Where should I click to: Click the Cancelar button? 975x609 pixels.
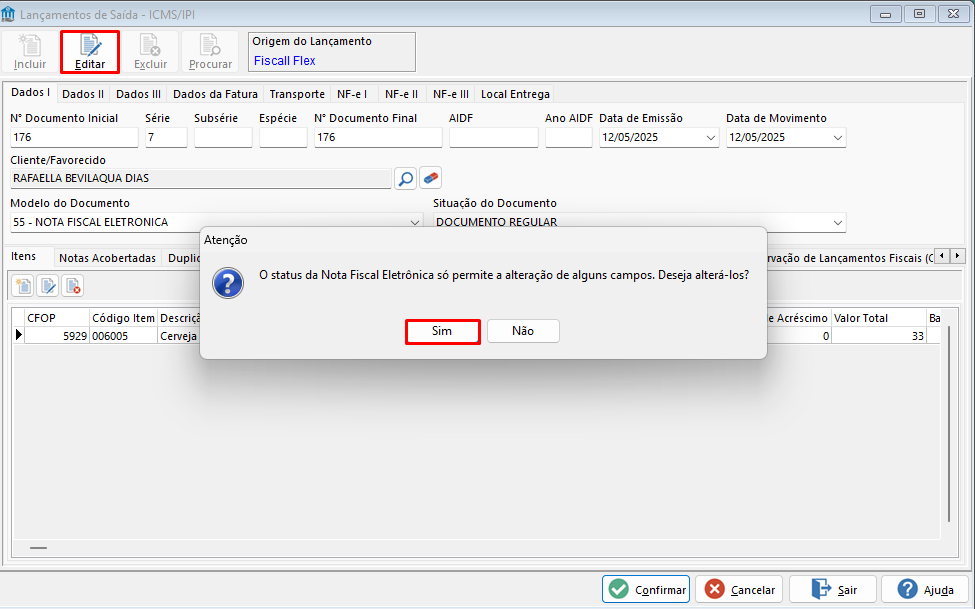(x=739, y=589)
